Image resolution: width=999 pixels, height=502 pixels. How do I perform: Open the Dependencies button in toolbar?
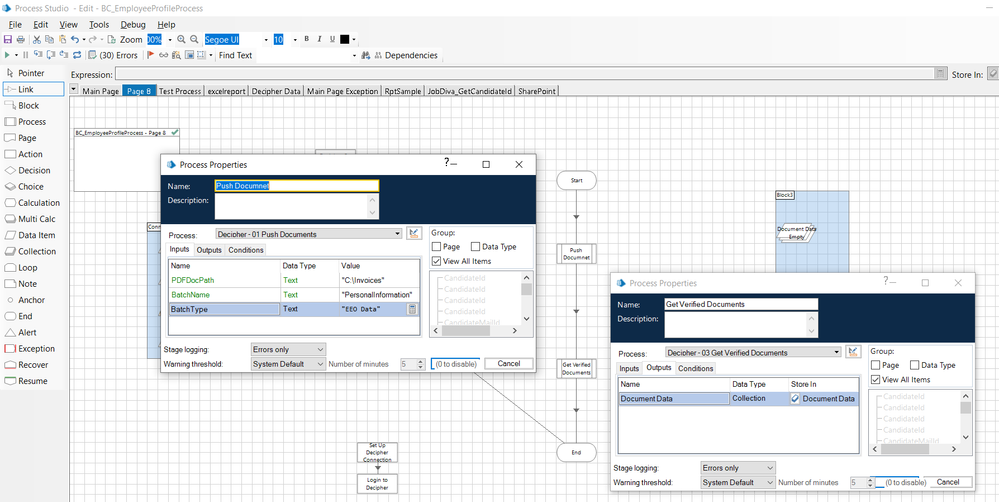[x=405, y=56]
